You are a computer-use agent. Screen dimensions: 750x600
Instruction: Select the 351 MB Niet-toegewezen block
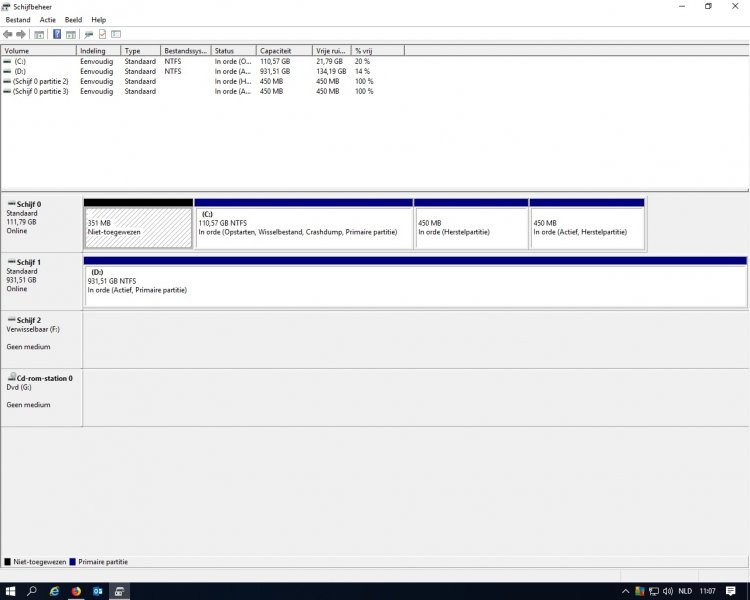[138, 227]
